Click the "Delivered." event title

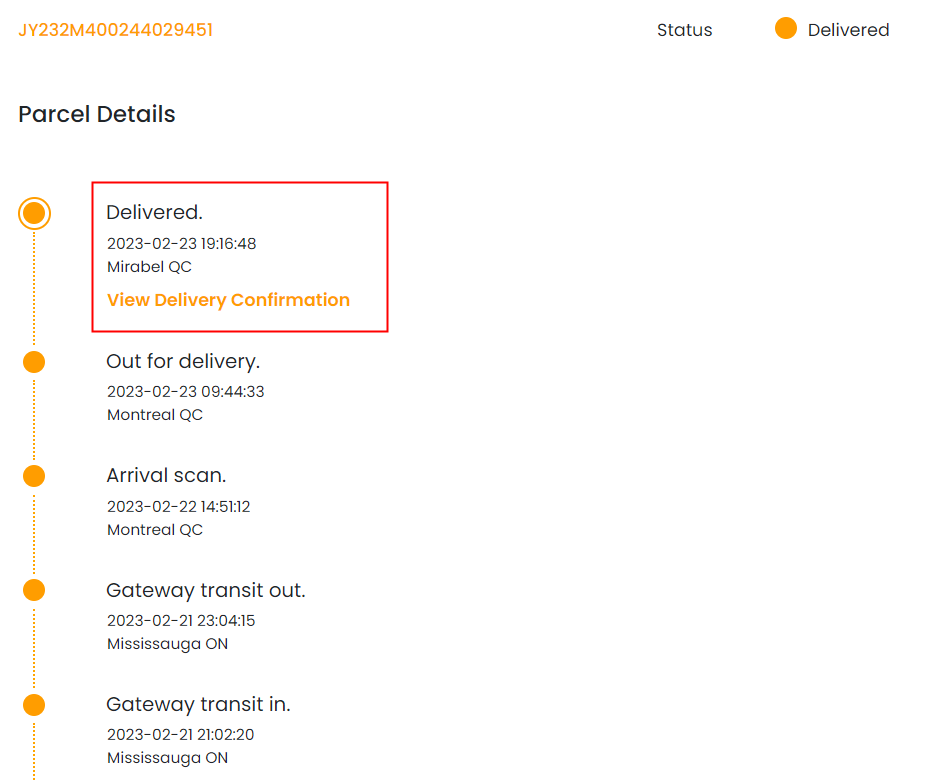point(154,212)
